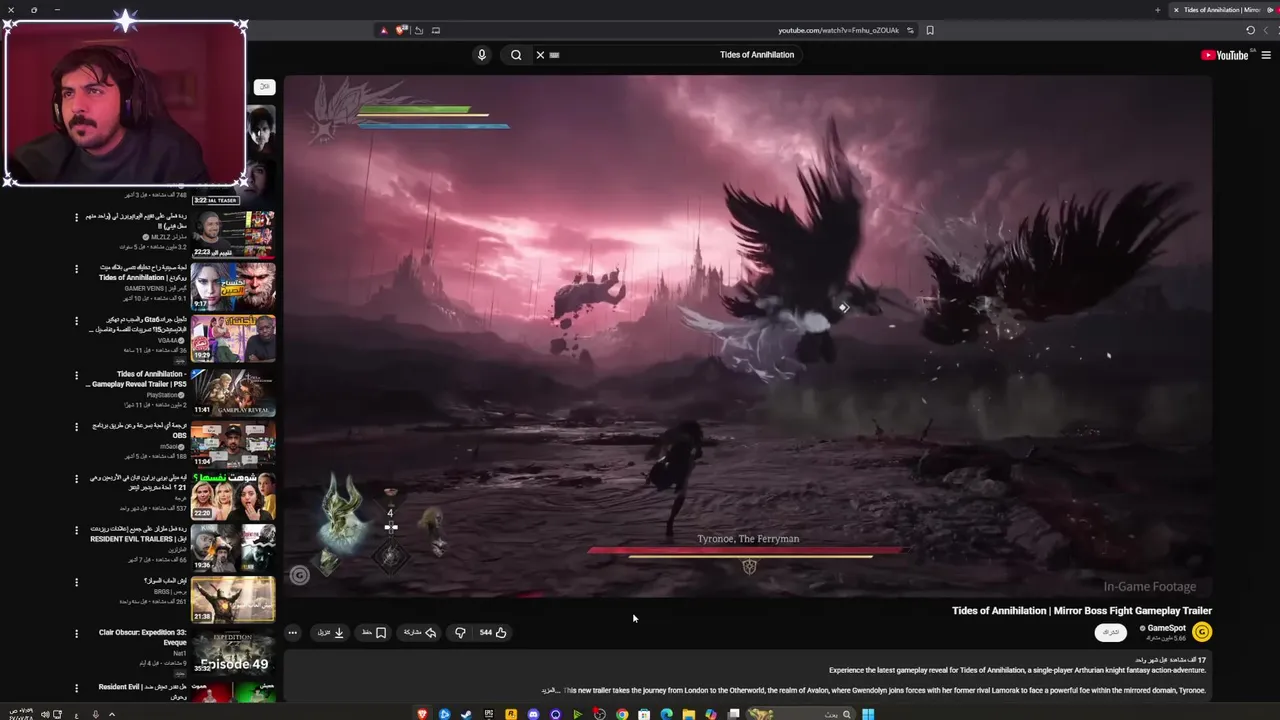Open the OBS tutorial video thumbnail

pos(233,444)
